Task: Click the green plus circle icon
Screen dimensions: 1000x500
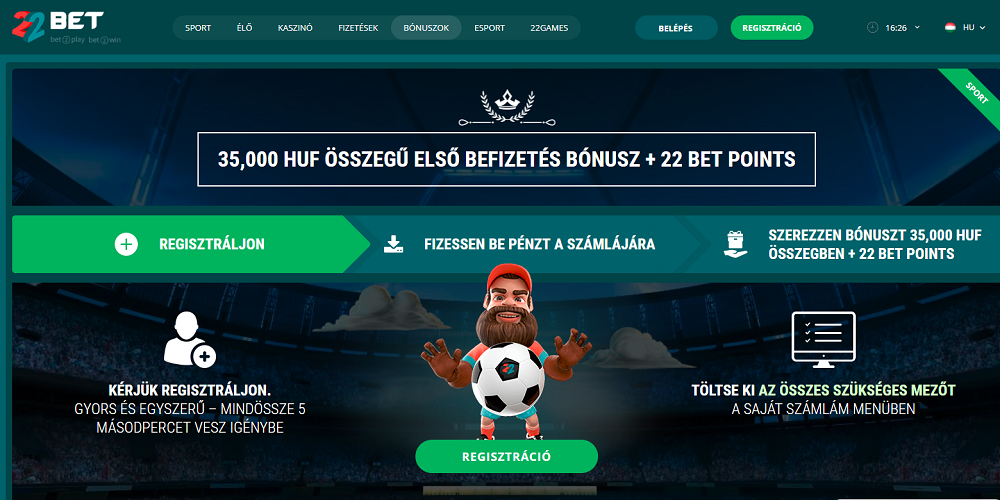Action: (126, 244)
